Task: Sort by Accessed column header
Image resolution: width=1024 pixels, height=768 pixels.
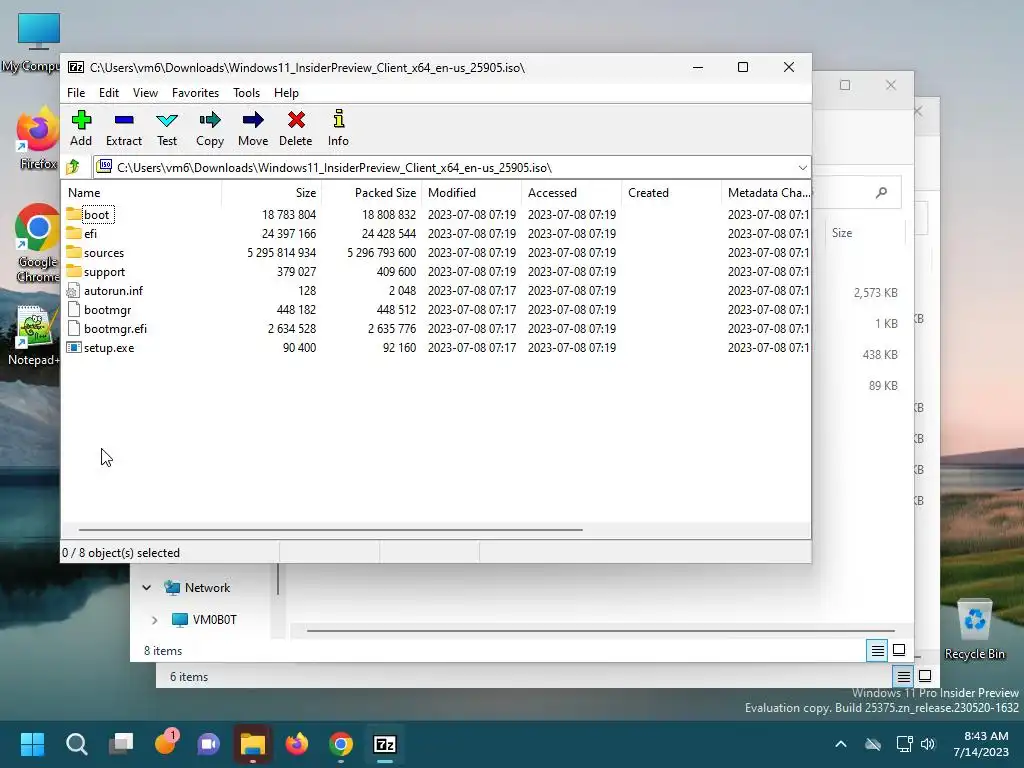Action: pos(571,193)
